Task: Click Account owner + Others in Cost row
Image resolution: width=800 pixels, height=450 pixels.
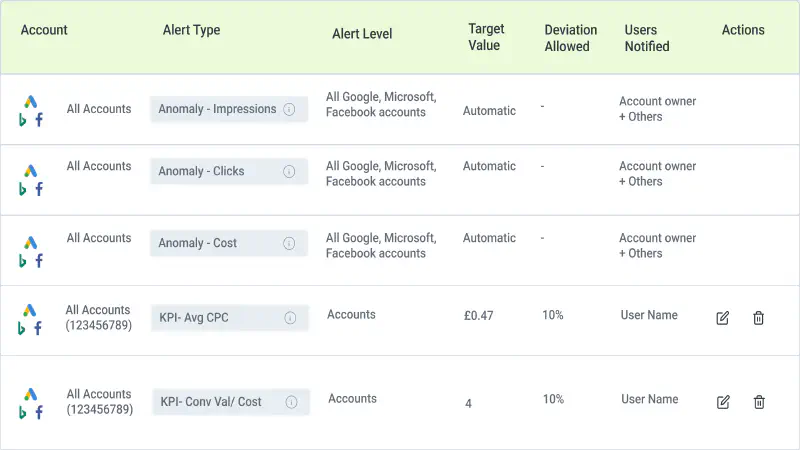Action: [x=657, y=246]
